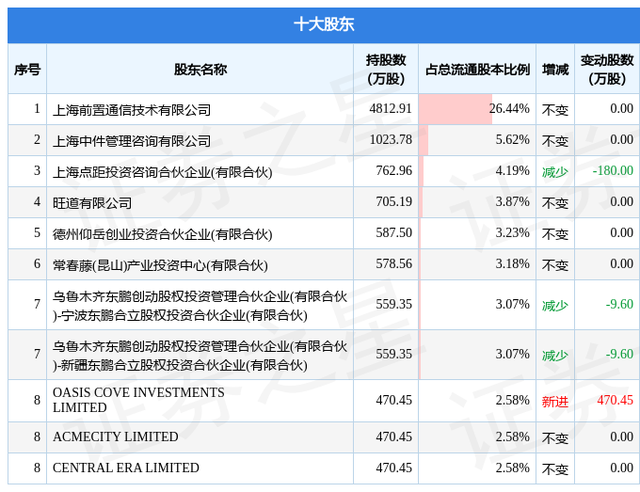Click the 26.44% red proportion bar
The height and width of the screenshot is (492, 640).
click(x=455, y=108)
